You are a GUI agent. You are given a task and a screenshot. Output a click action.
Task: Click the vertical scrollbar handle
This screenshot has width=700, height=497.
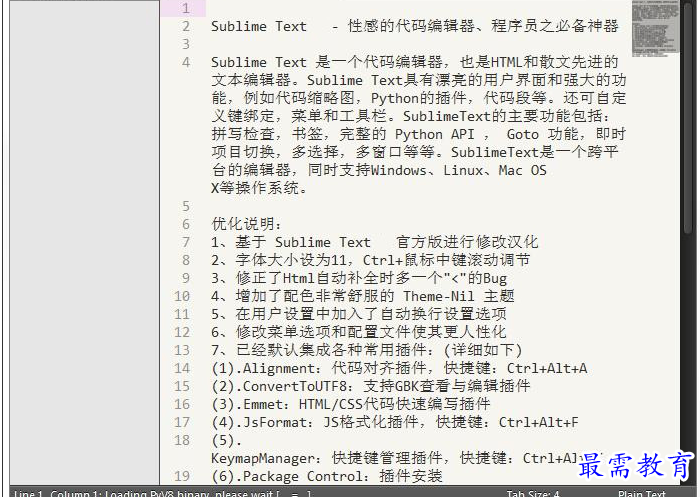tap(688, 117)
